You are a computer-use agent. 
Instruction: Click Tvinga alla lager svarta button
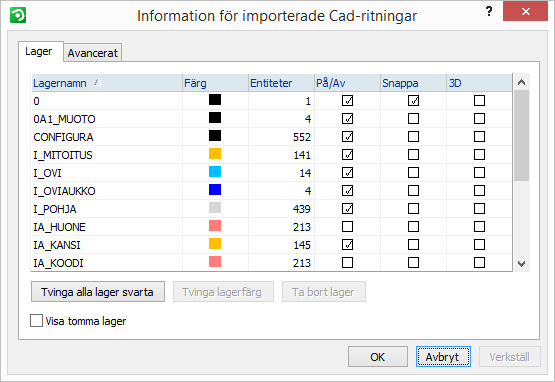point(98,292)
